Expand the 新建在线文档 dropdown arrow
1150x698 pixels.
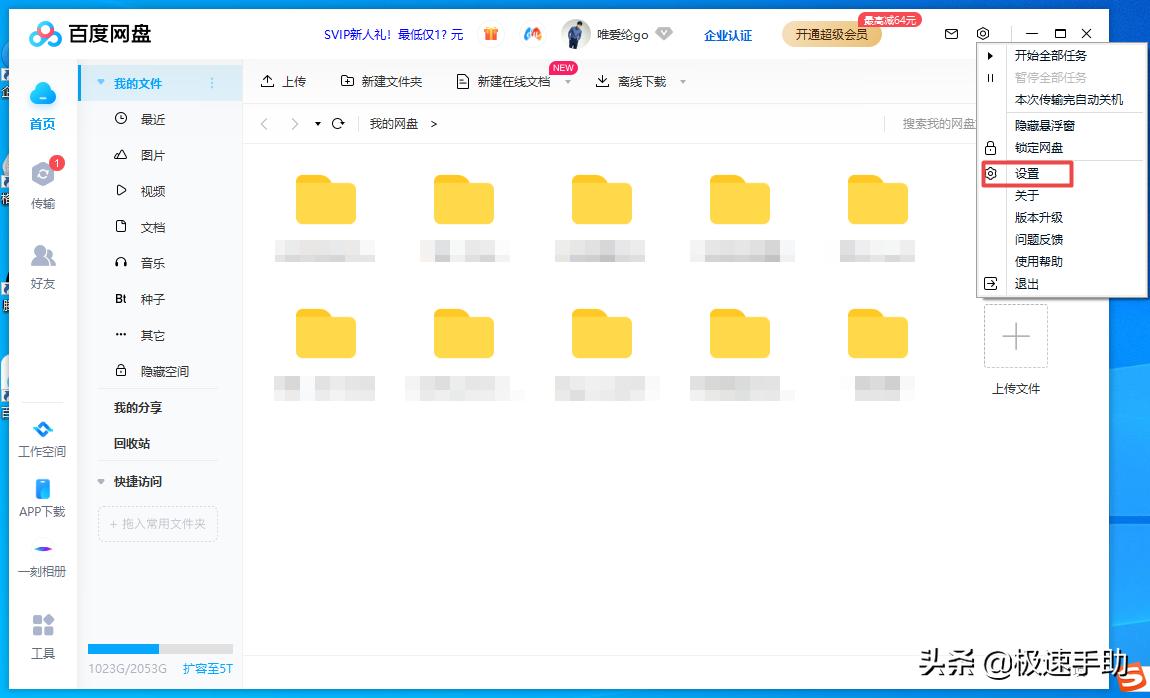click(568, 81)
